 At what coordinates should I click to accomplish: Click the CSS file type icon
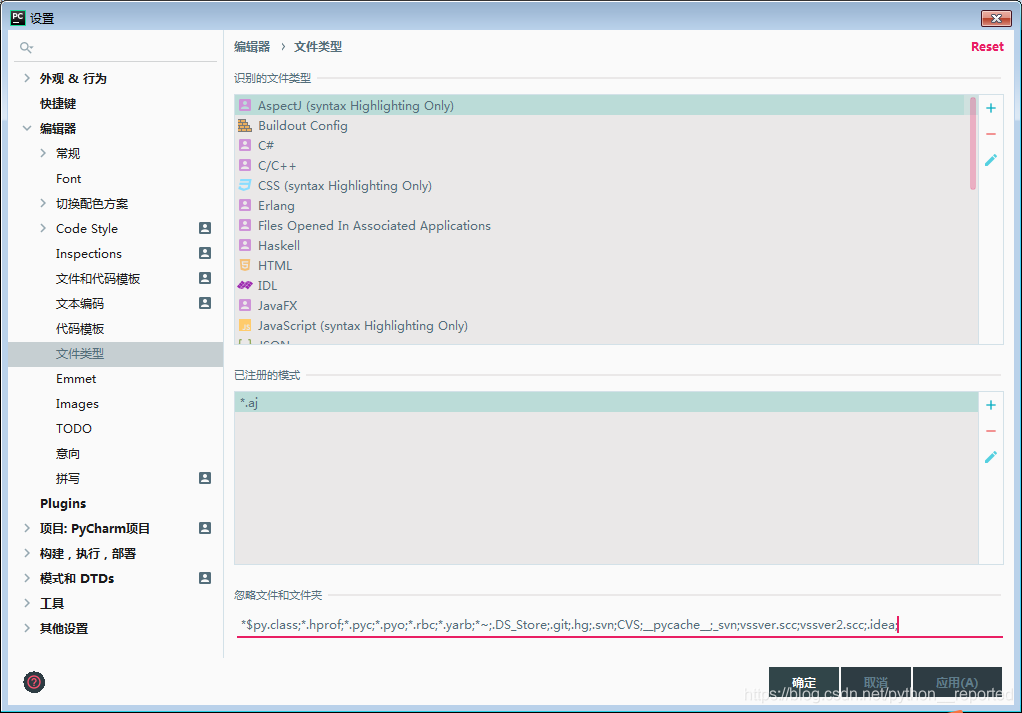[x=245, y=185]
